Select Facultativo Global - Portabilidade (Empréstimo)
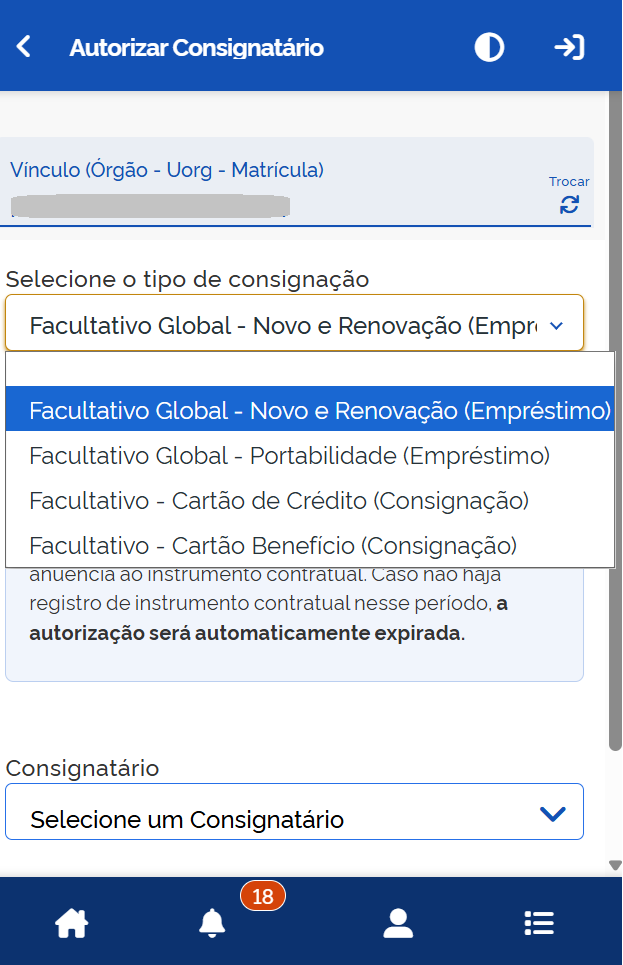623x965 pixels. pyautogui.click(x=310, y=455)
